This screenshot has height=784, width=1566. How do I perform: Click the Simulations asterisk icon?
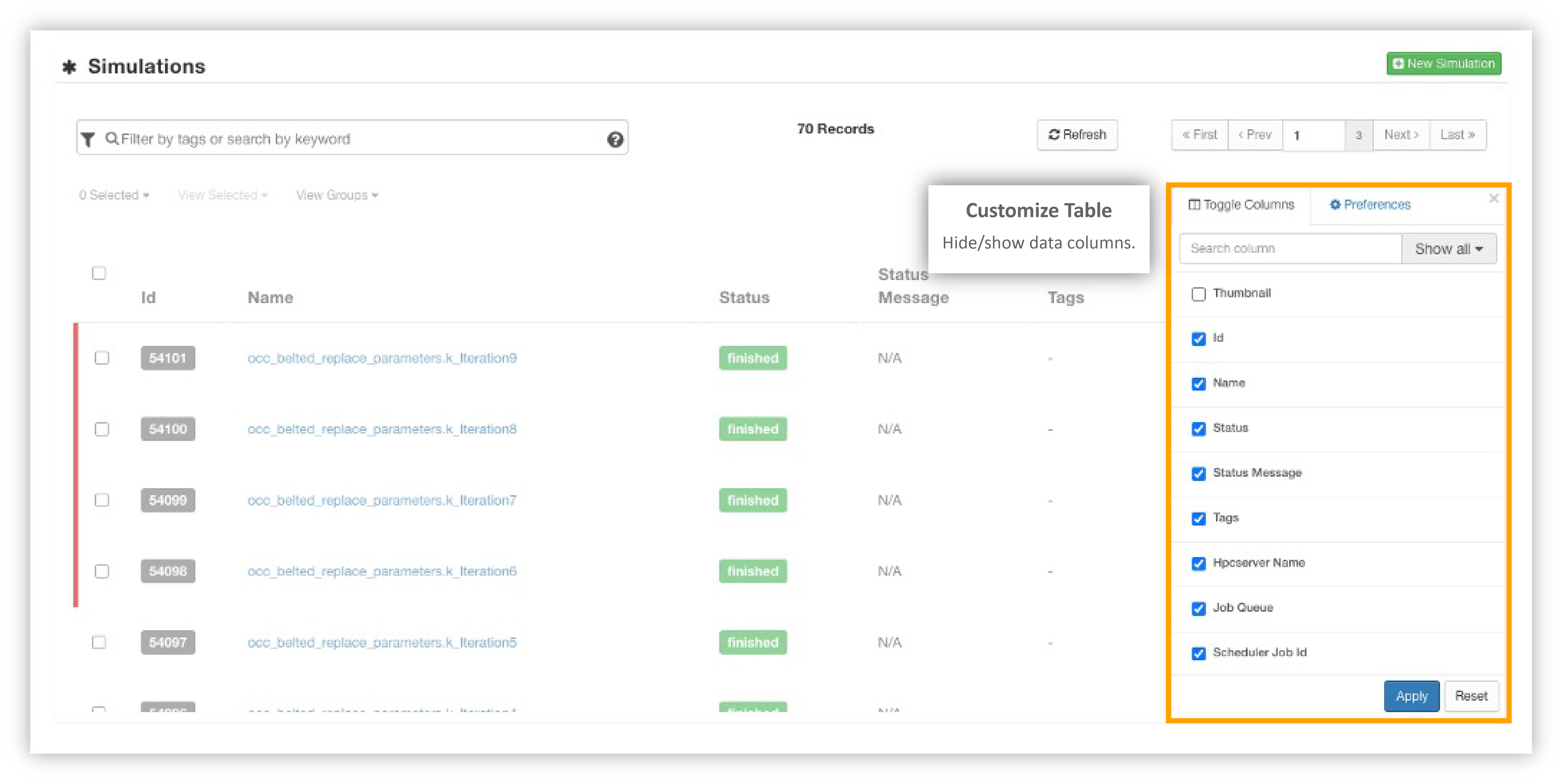click(x=69, y=67)
